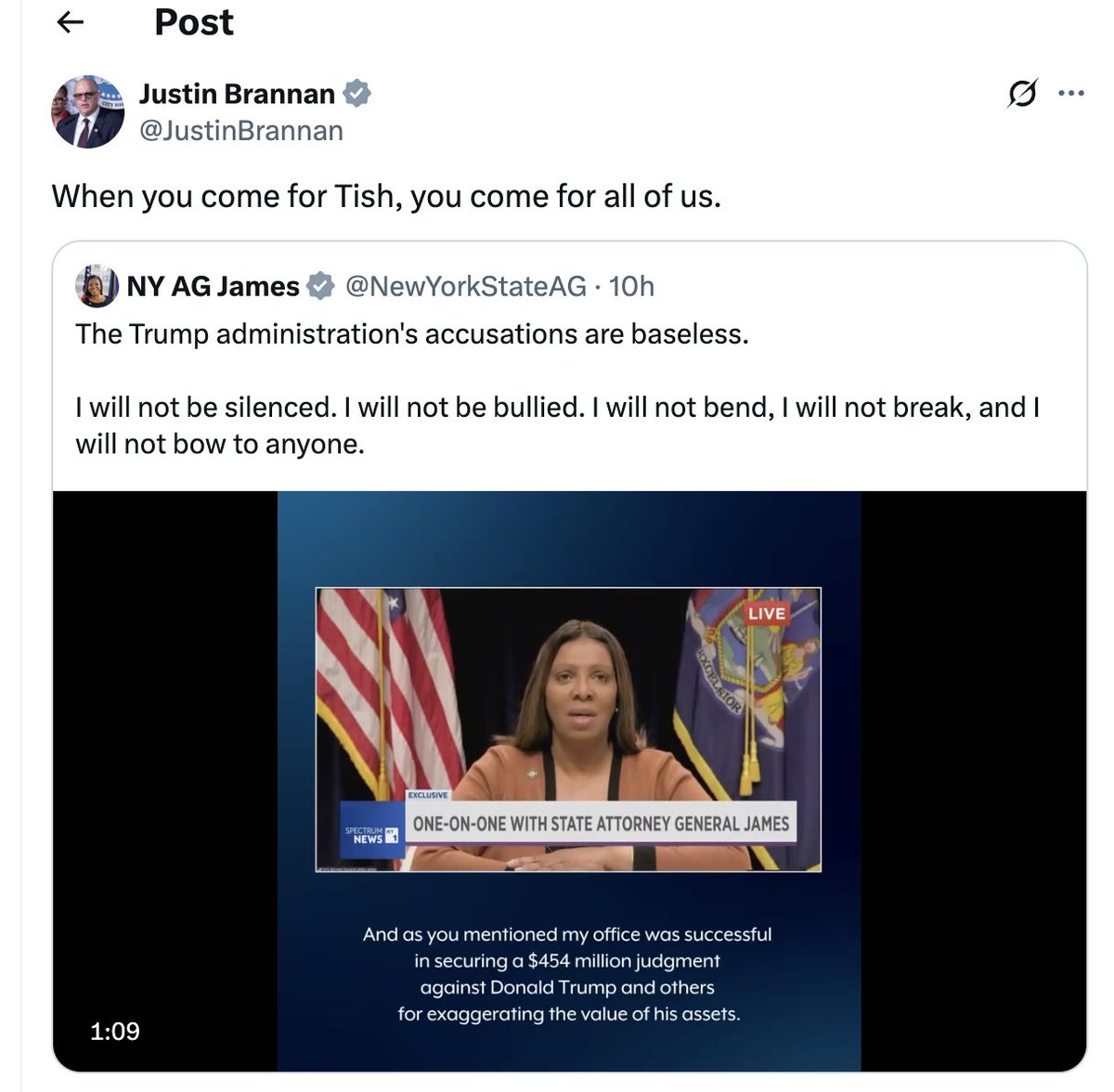Click the video caption about $454 million judgment
Image resolution: width=1114 pixels, height=1092 pixels.
(x=568, y=974)
